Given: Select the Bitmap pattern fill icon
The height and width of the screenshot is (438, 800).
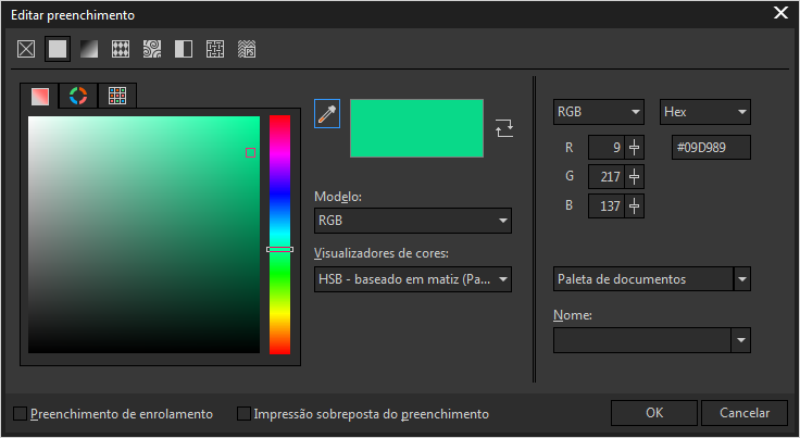Looking at the screenshot, I should point(152,49).
